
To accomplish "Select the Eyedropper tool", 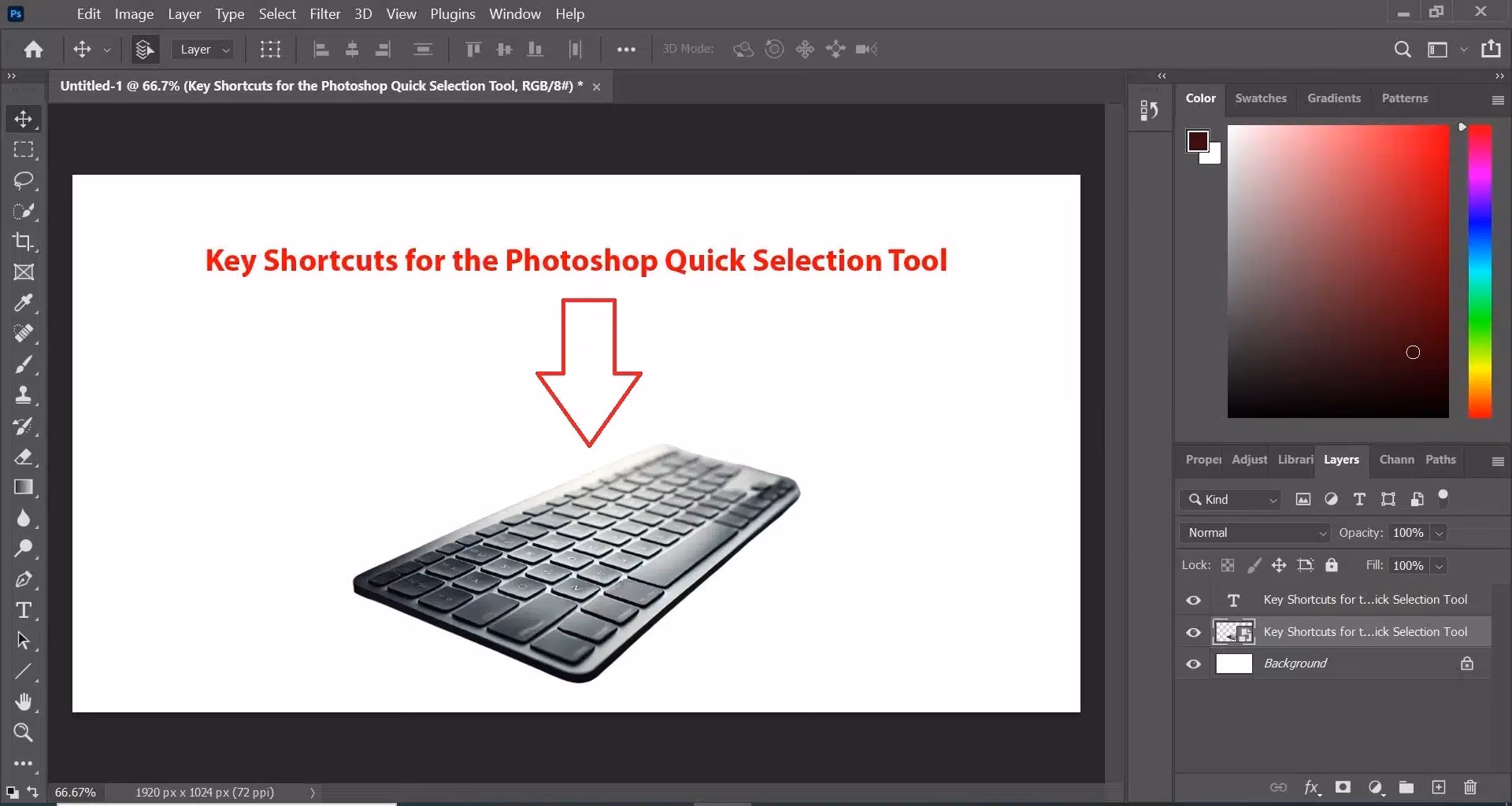I will [24, 303].
